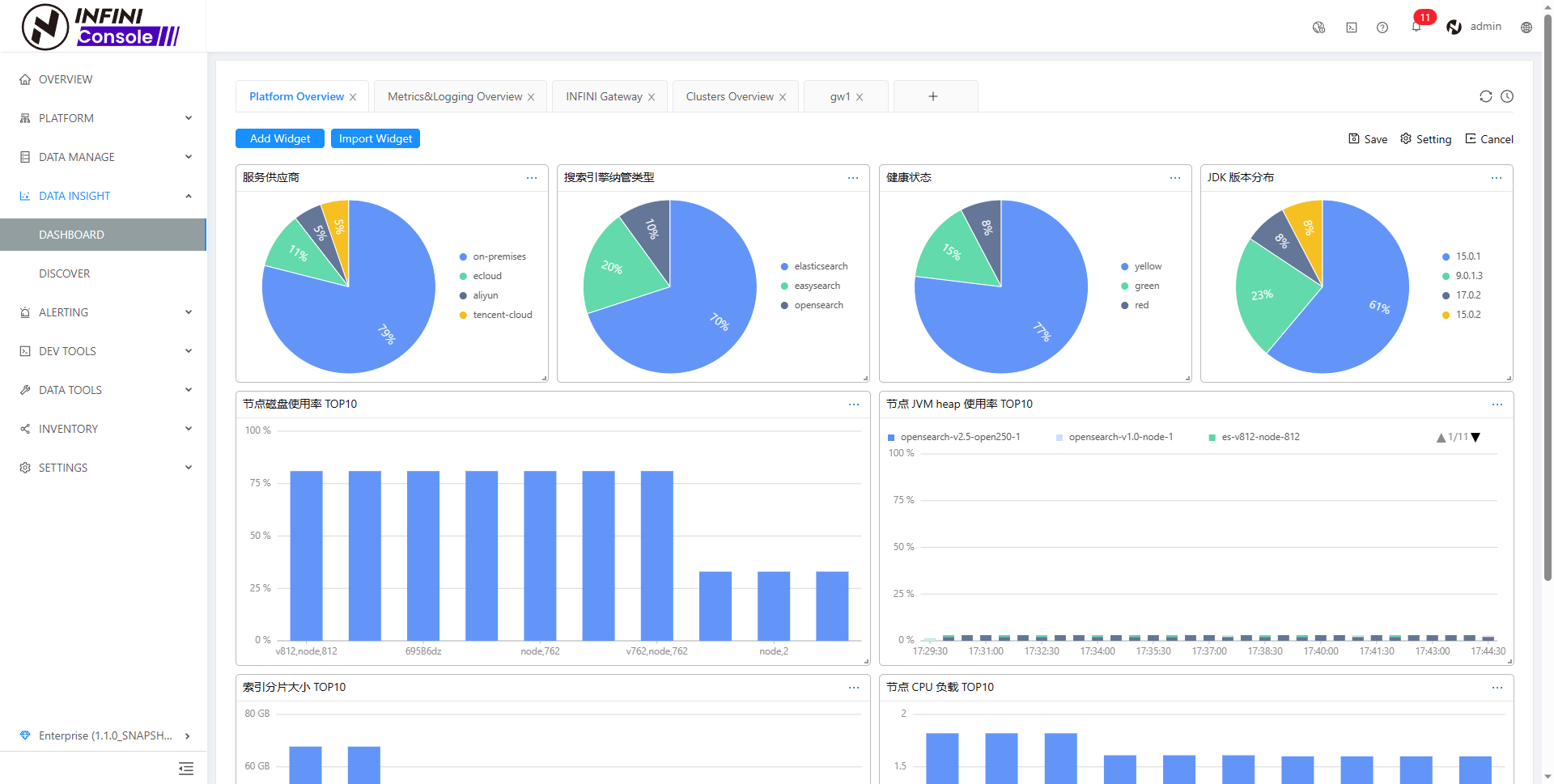The image size is (1554, 784).
Task: Click the Import Widget button
Action: point(376,138)
